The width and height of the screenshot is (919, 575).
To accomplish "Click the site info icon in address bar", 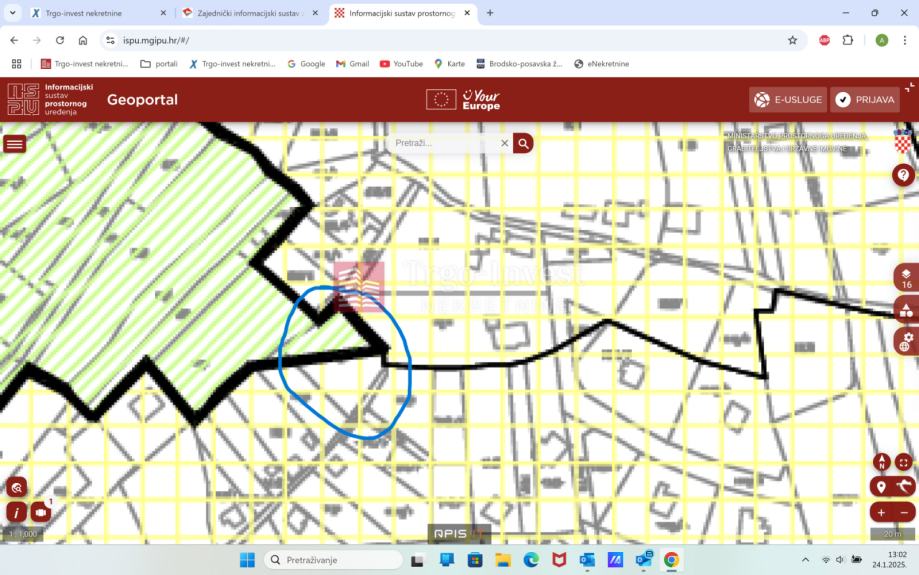I will tap(110, 40).
